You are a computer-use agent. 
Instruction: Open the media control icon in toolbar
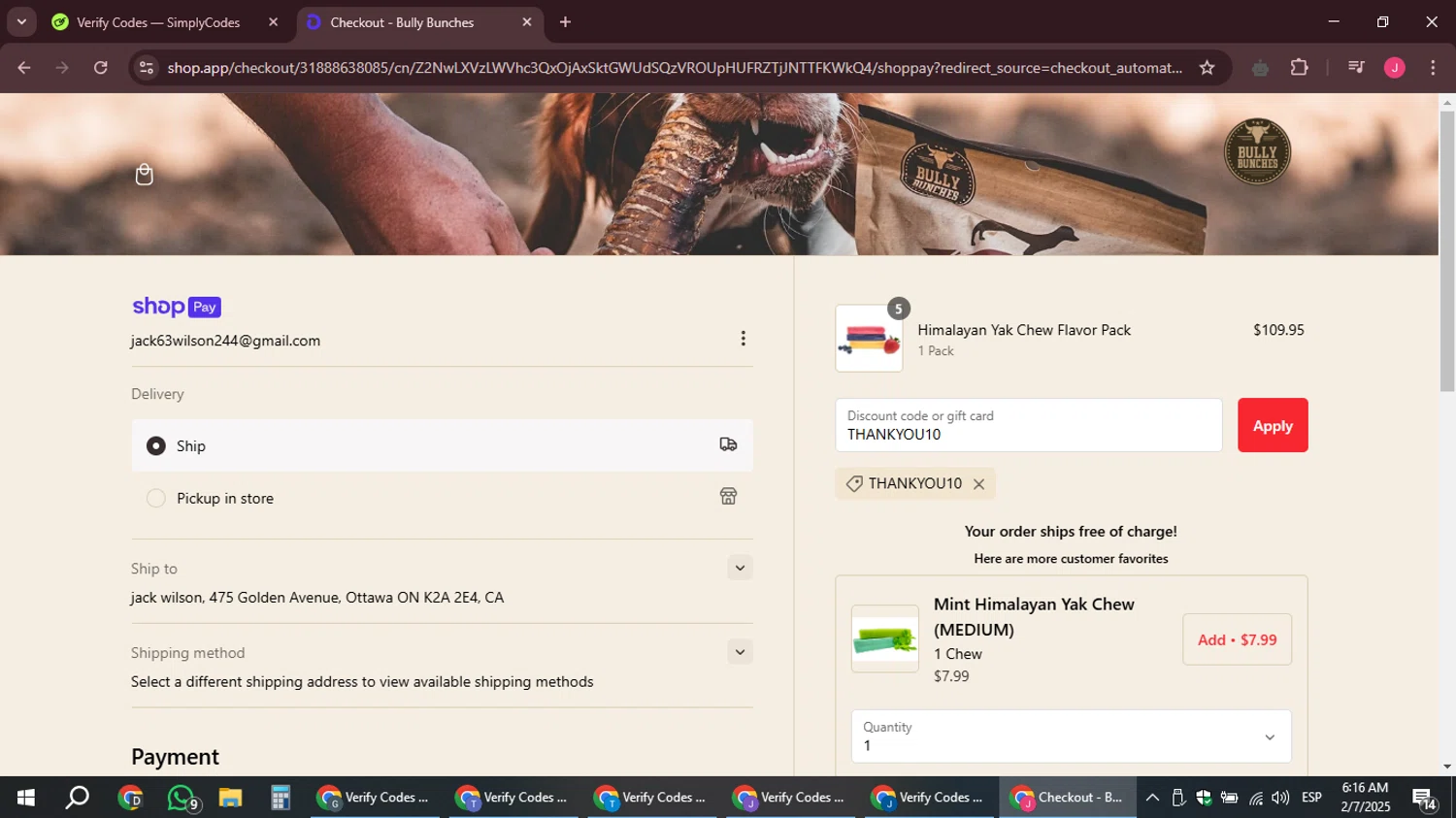coord(1356,68)
